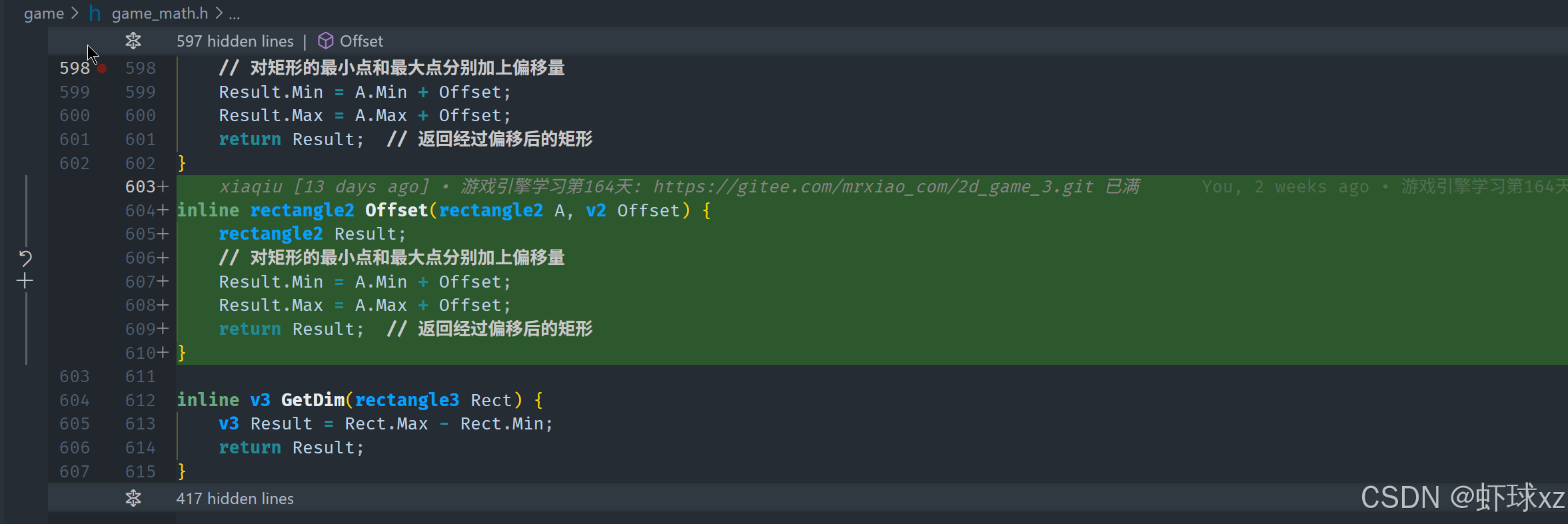Image resolution: width=1568 pixels, height=524 pixels.
Task: Click 'return Result;' on line 614
Action: (x=292, y=448)
